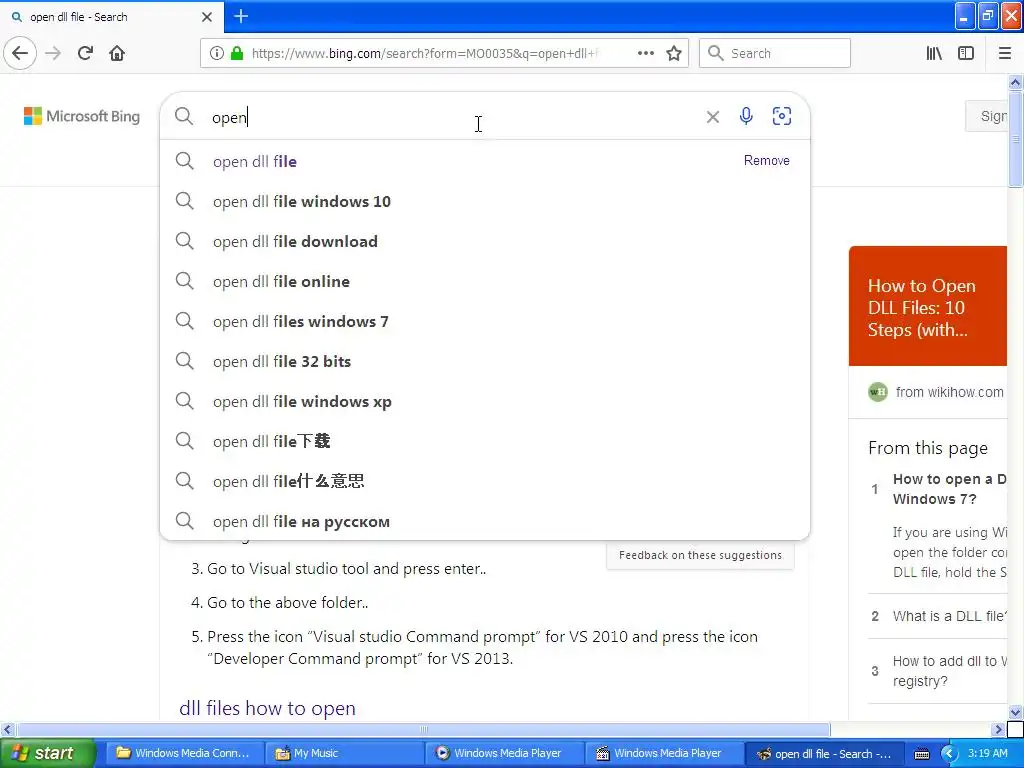The height and width of the screenshot is (768, 1024).
Task: Click the horizontal scrollbar thumb
Action: [423, 729]
